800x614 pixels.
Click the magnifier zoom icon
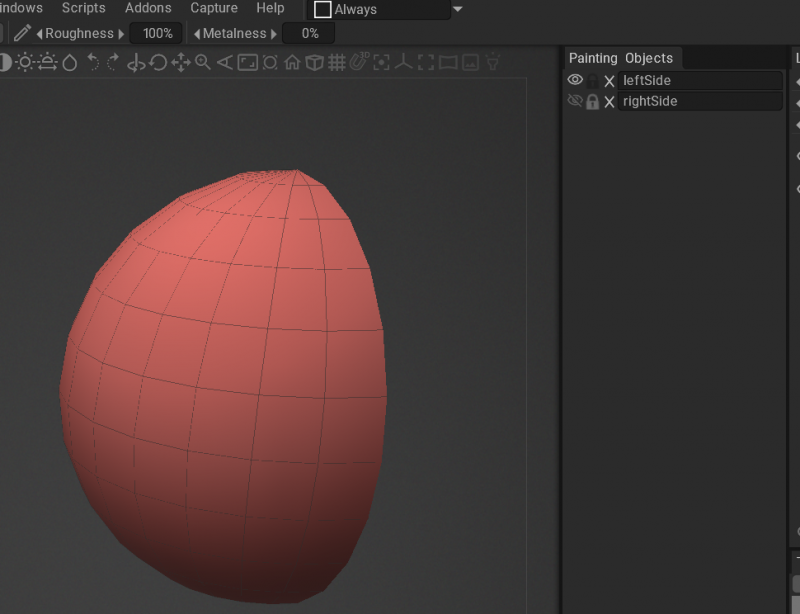click(x=203, y=63)
